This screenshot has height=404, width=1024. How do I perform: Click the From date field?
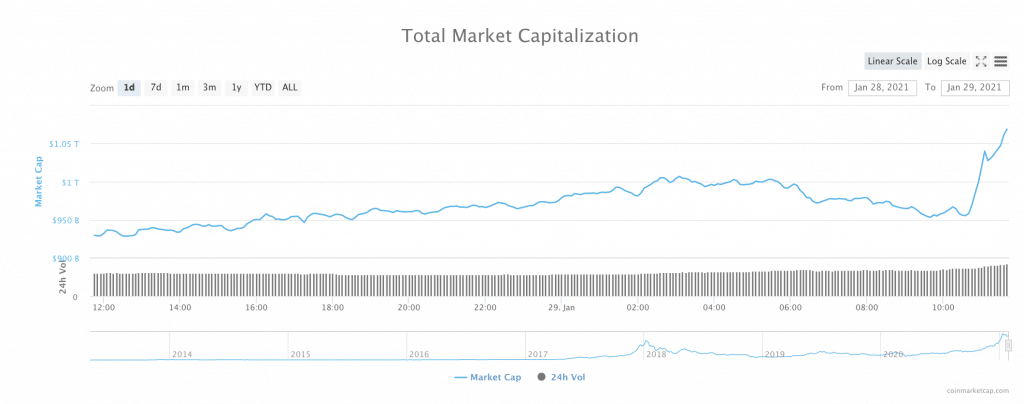(x=882, y=87)
